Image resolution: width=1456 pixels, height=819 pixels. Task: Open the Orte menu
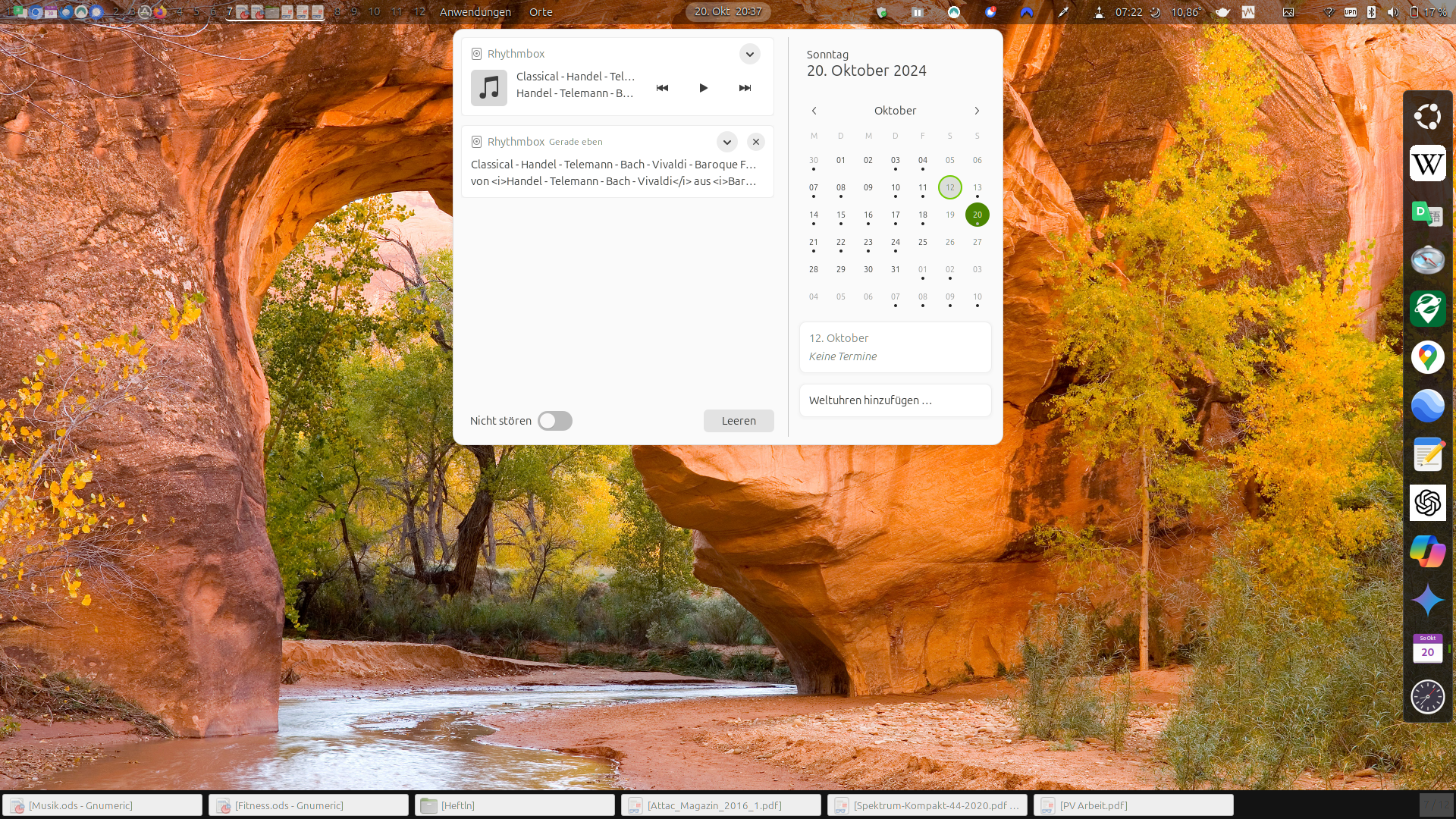point(541,12)
